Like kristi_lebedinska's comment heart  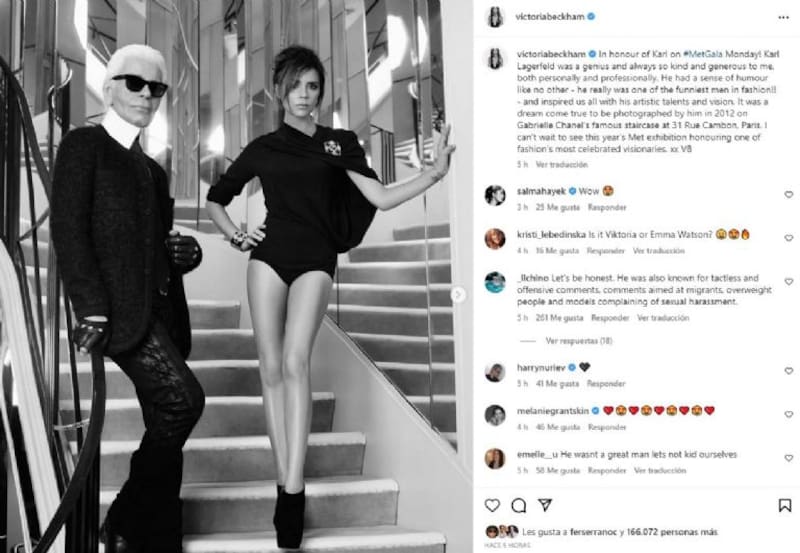(x=789, y=238)
